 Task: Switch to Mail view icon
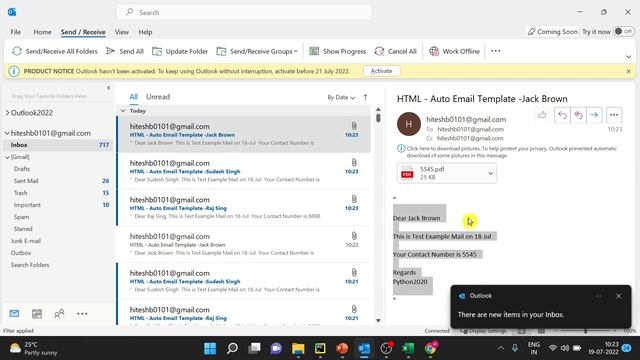point(14,313)
